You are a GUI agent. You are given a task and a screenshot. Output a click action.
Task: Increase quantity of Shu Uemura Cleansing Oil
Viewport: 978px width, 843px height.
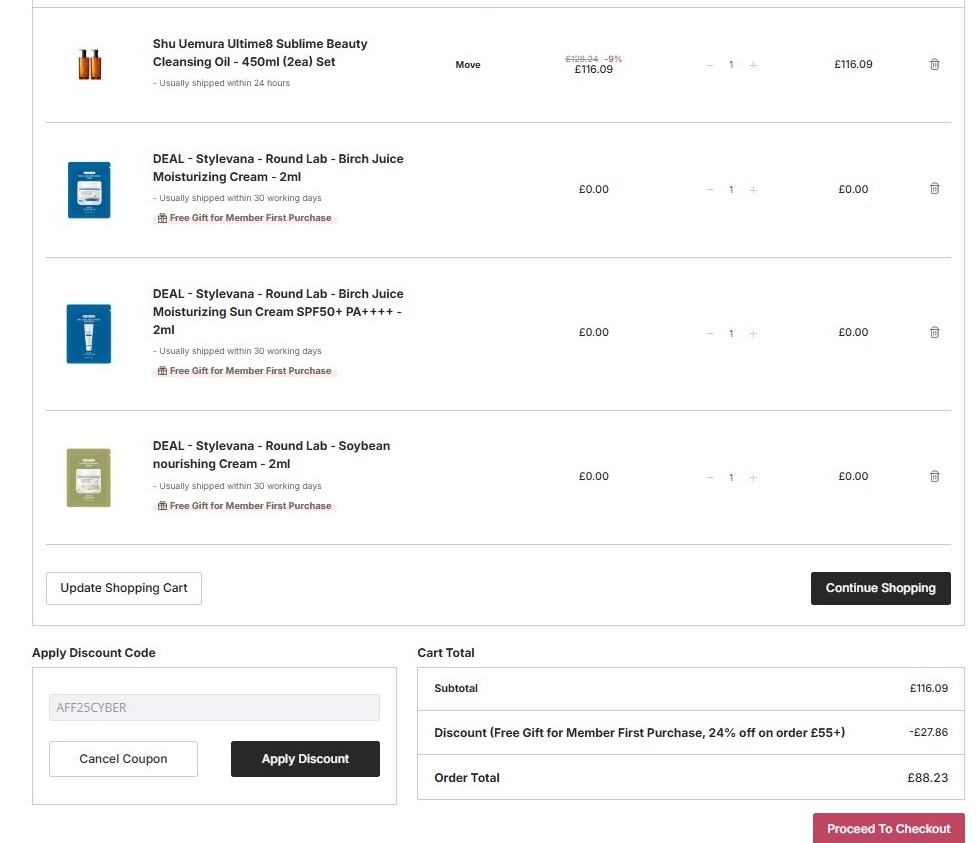pos(753,65)
